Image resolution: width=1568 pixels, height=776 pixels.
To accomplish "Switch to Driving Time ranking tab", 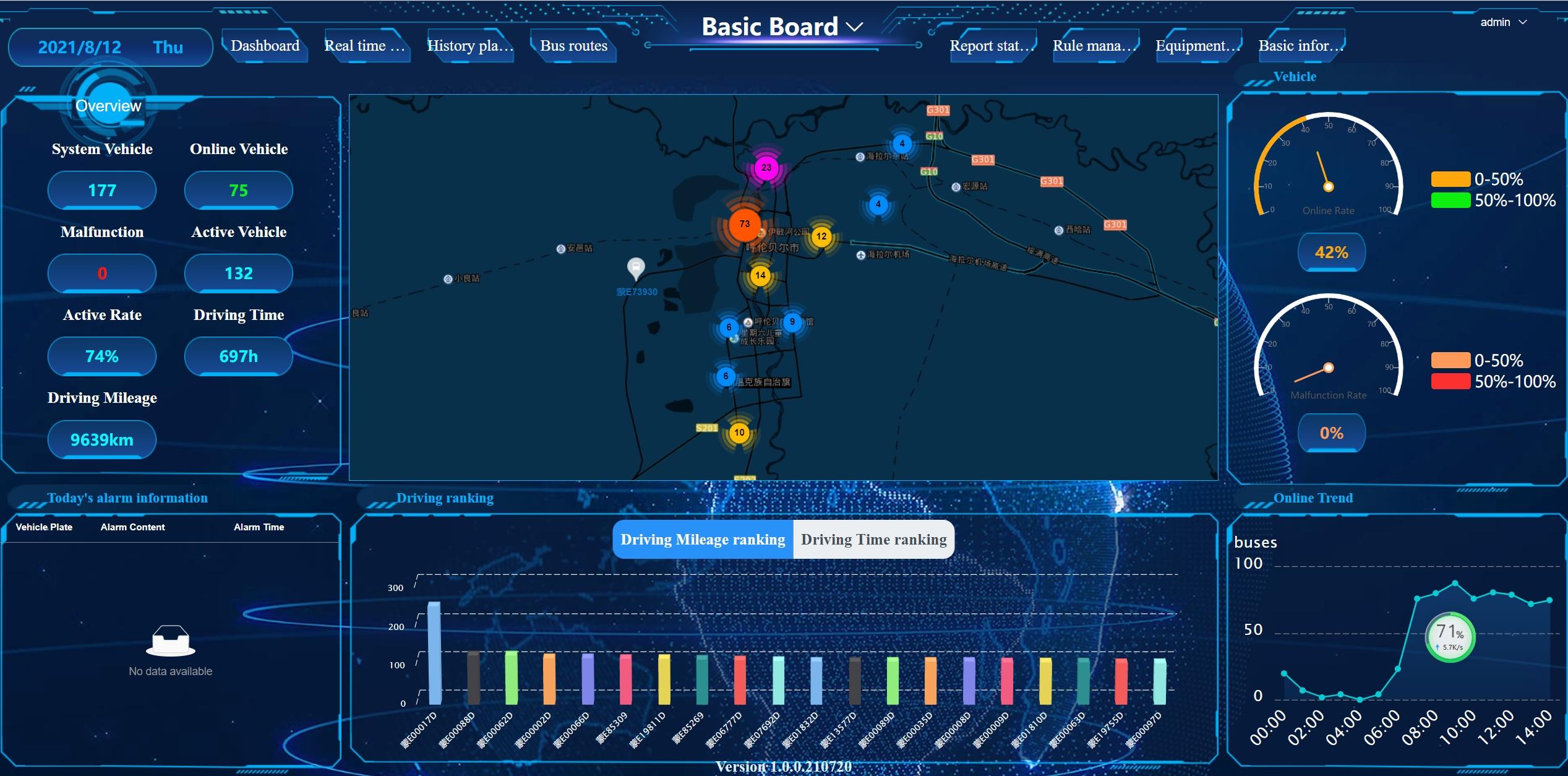I will click(873, 540).
